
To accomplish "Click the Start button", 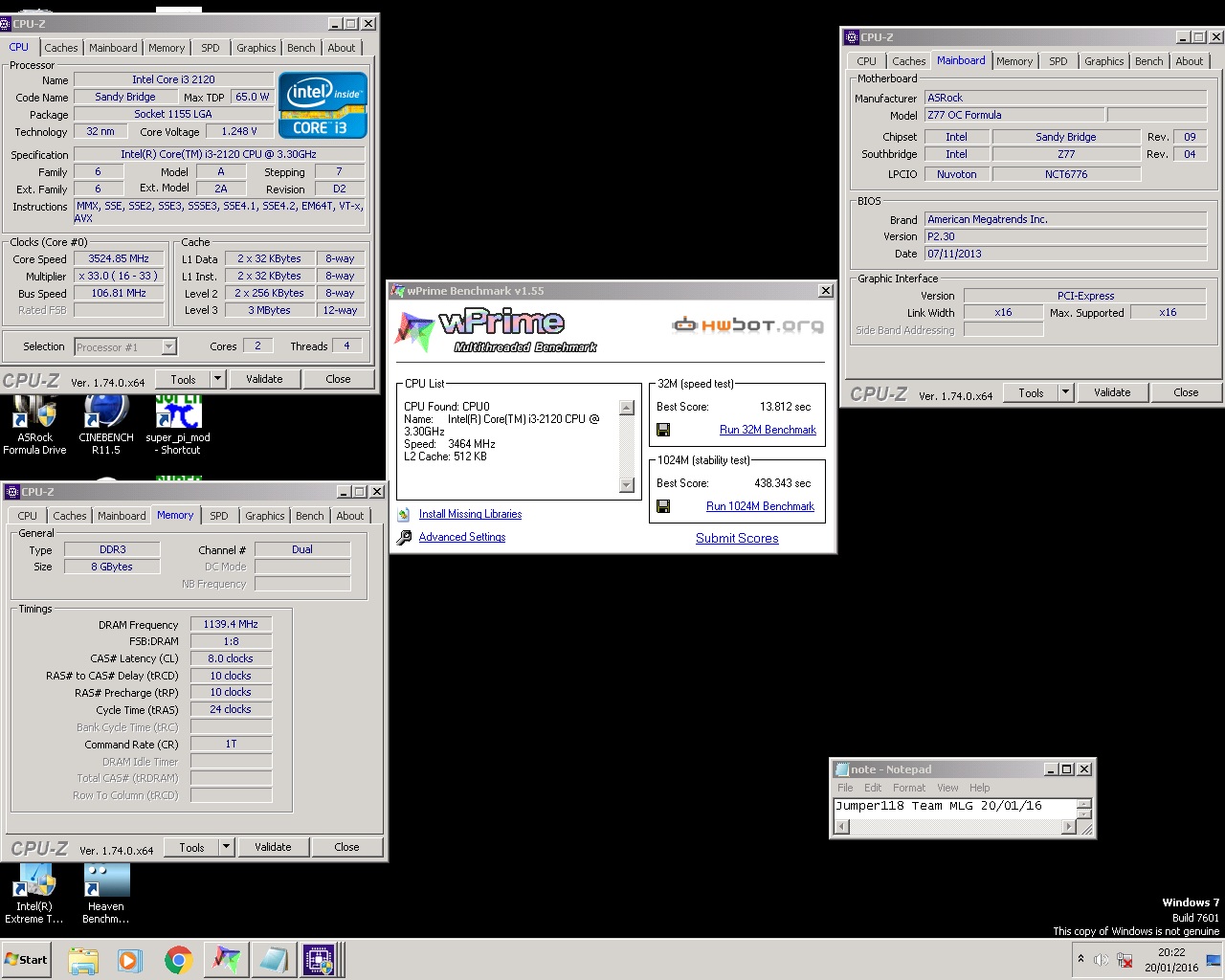I will pyautogui.click(x=27, y=960).
